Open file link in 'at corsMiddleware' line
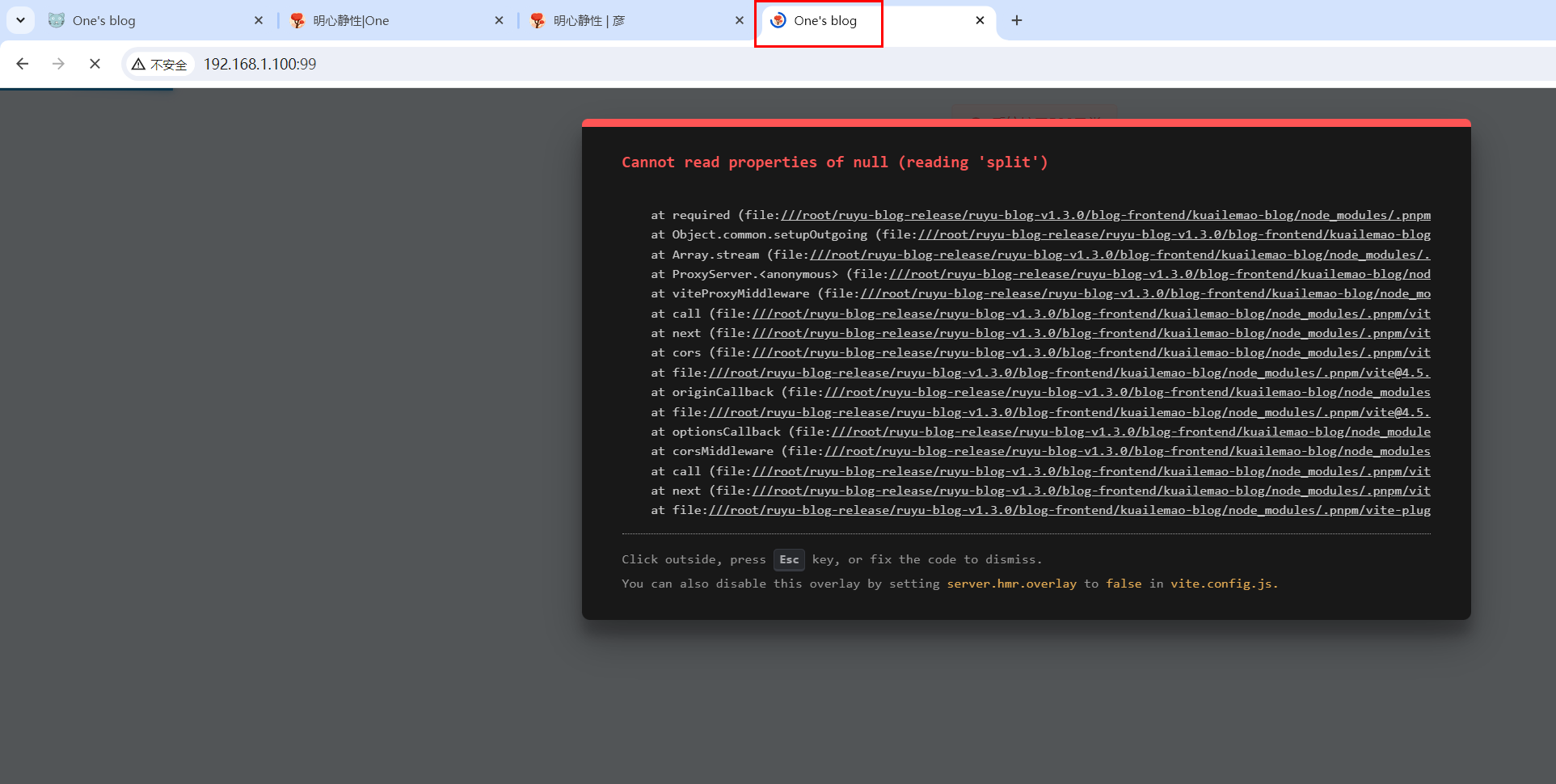Viewport: 1556px width, 784px height. click(x=1128, y=451)
